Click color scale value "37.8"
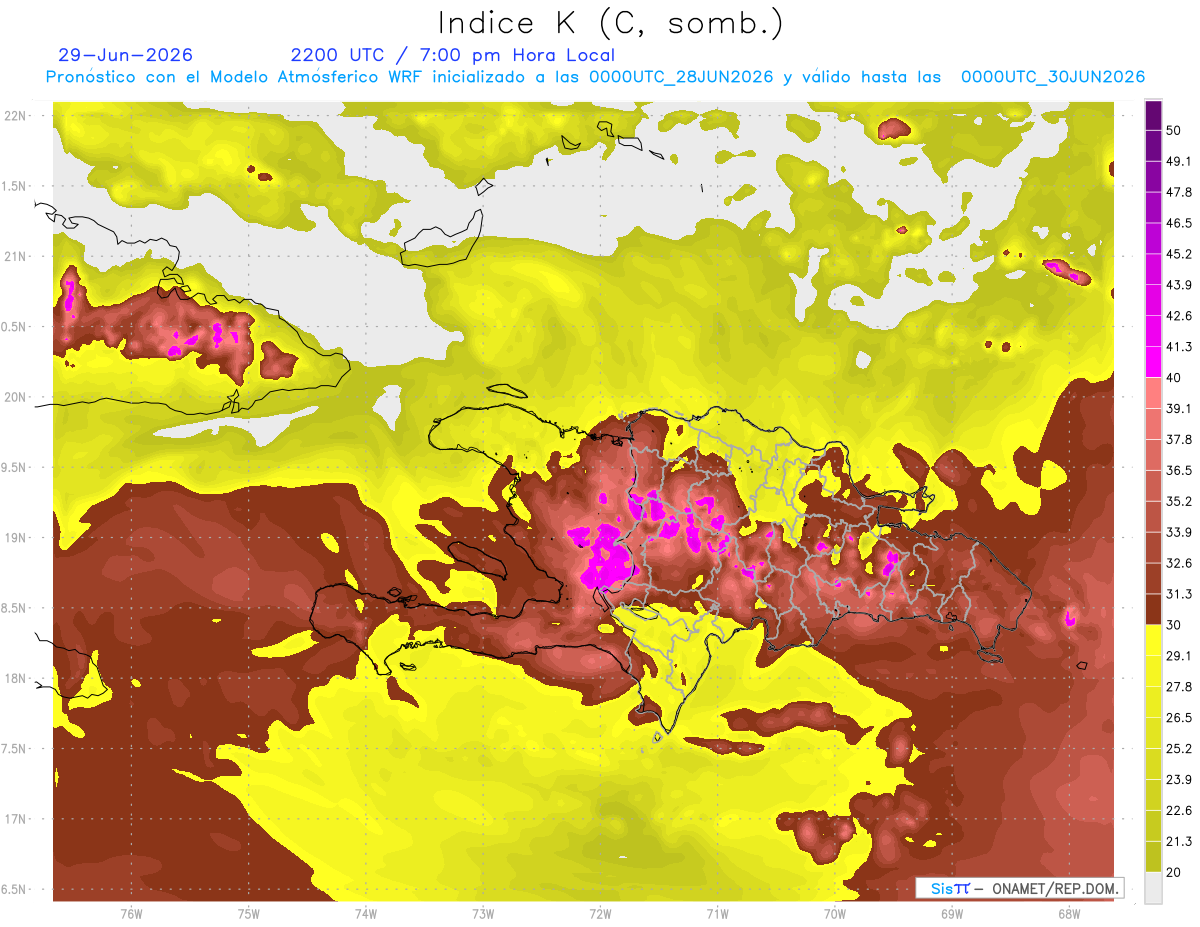The height and width of the screenshot is (927, 1200). [x=1178, y=439]
